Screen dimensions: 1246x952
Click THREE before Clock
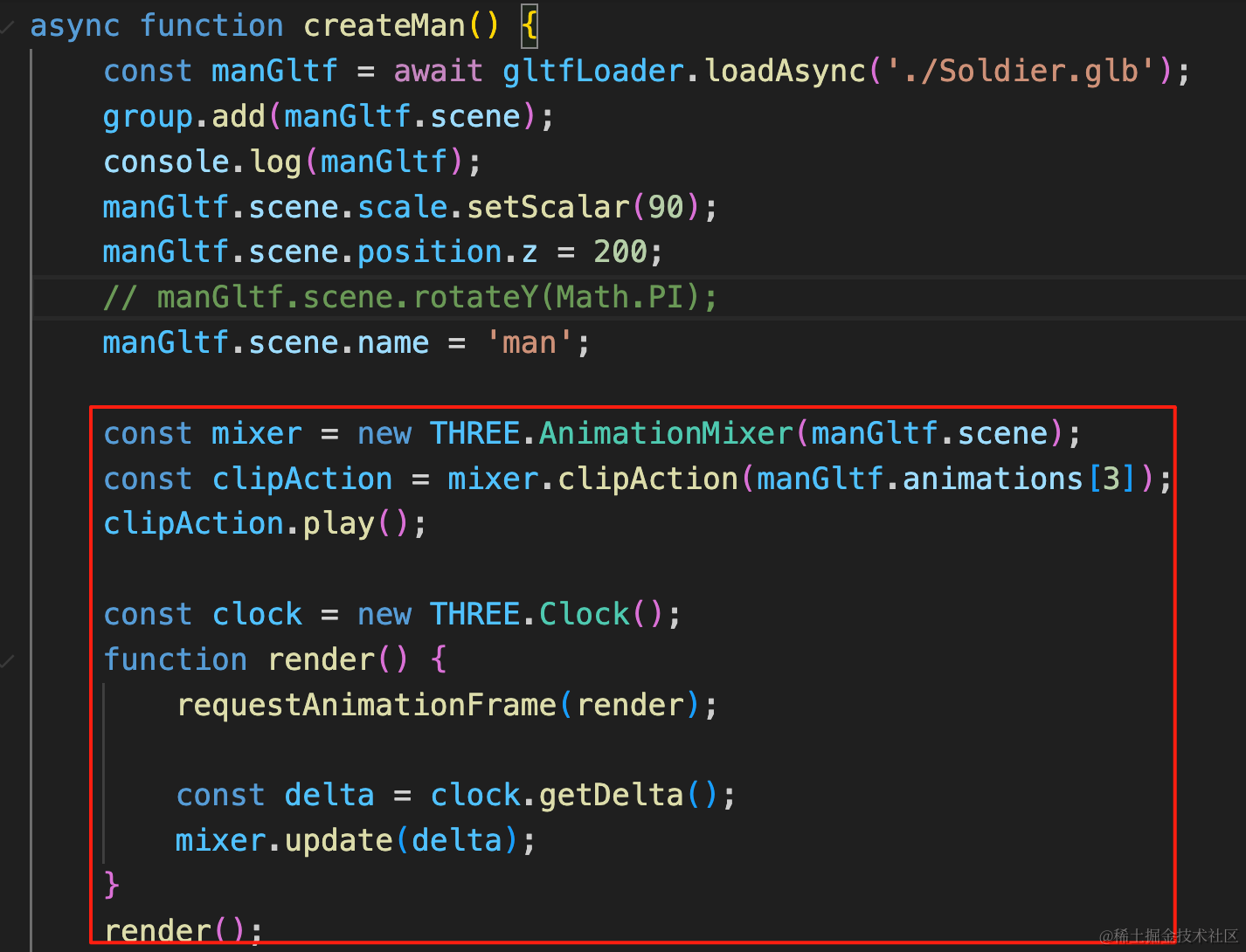(x=474, y=614)
